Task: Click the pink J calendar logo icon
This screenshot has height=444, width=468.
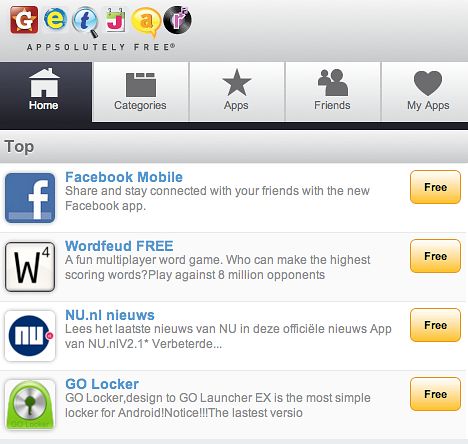Action: [x=115, y=20]
